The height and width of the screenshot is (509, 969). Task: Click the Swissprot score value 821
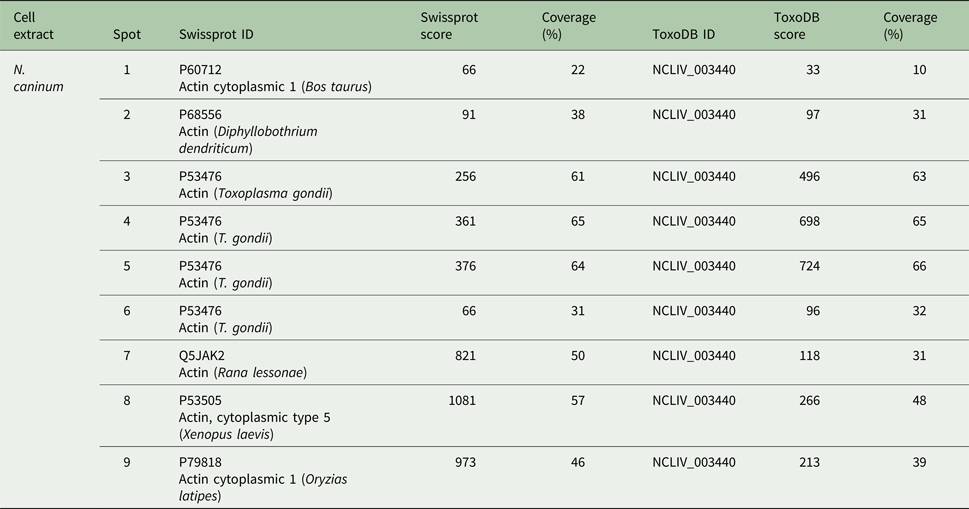(464, 357)
